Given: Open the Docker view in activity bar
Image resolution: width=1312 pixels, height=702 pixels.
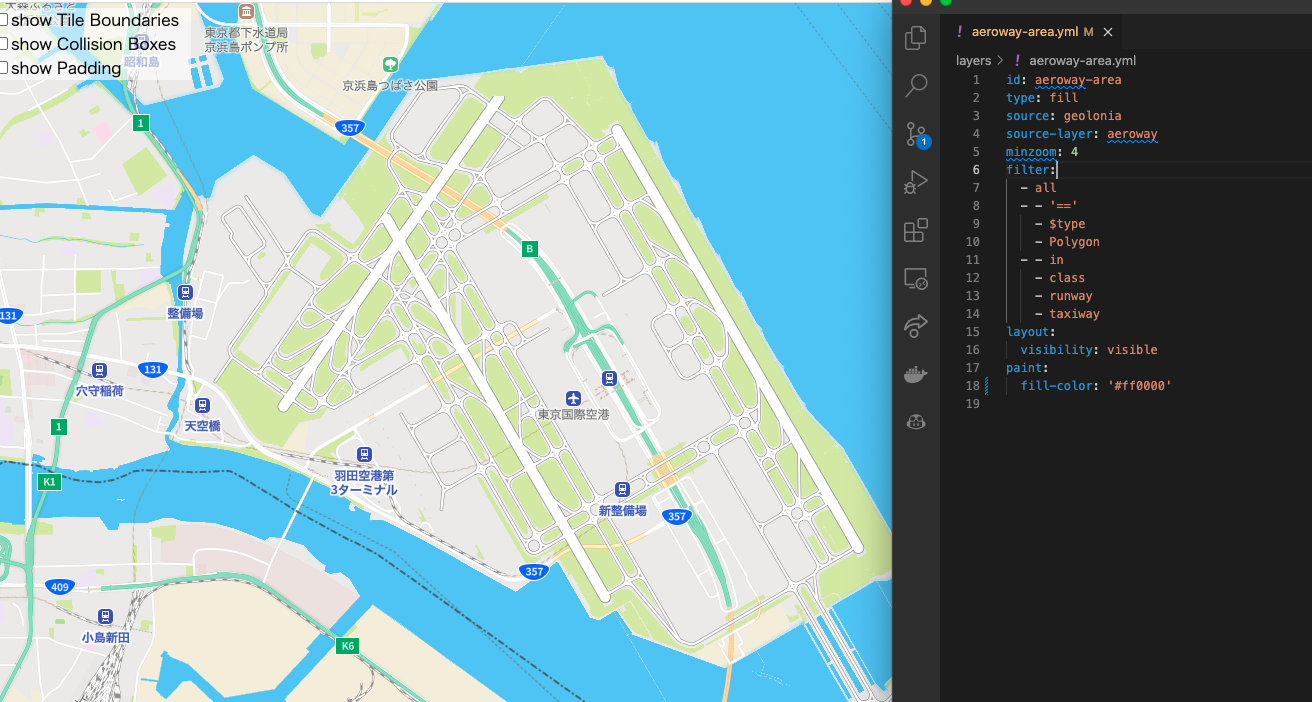Looking at the screenshot, I should click(915, 374).
